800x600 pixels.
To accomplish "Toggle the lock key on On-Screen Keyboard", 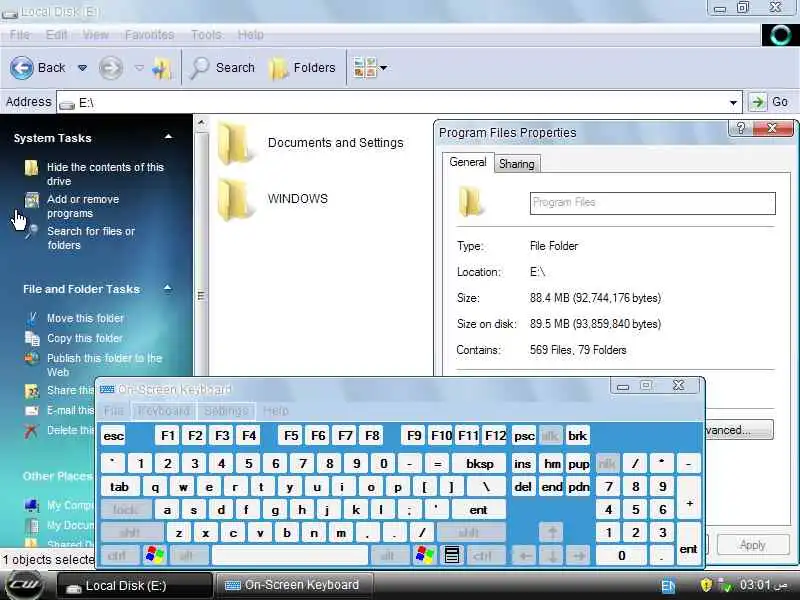I will tap(125, 510).
